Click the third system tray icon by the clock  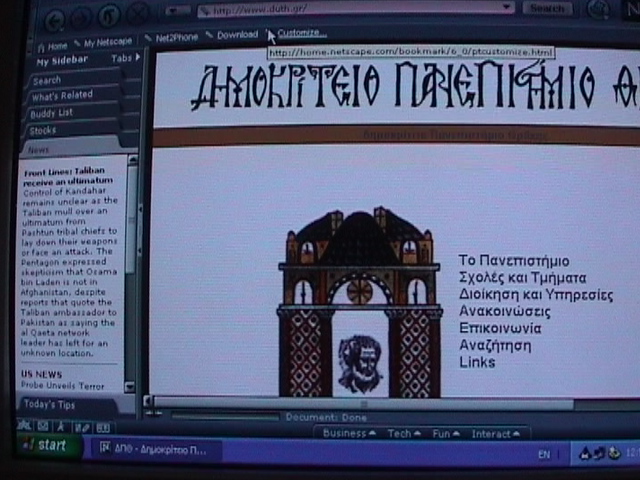coord(614,453)
